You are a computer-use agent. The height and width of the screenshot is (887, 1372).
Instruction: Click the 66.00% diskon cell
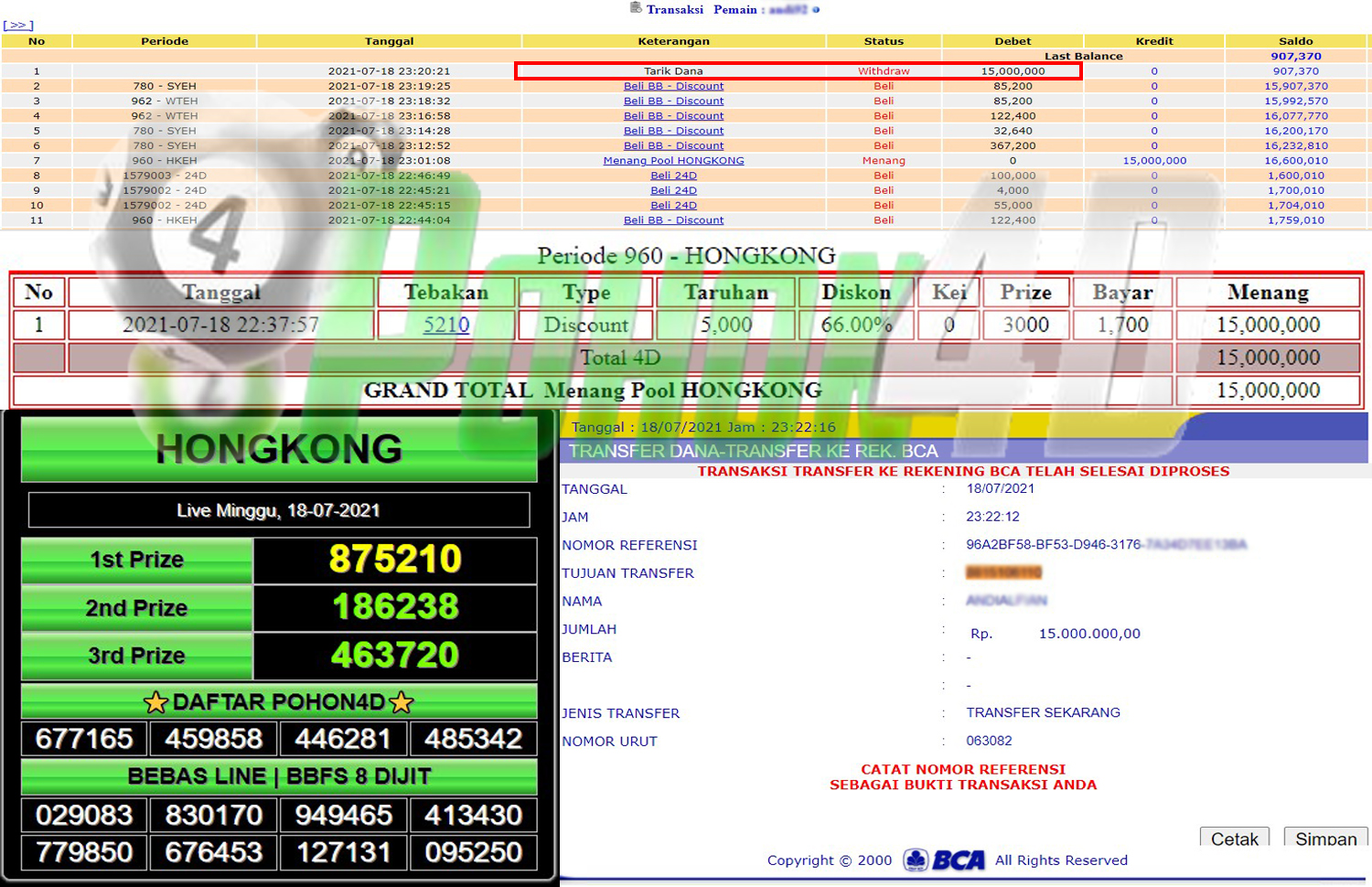coord(856,325)
